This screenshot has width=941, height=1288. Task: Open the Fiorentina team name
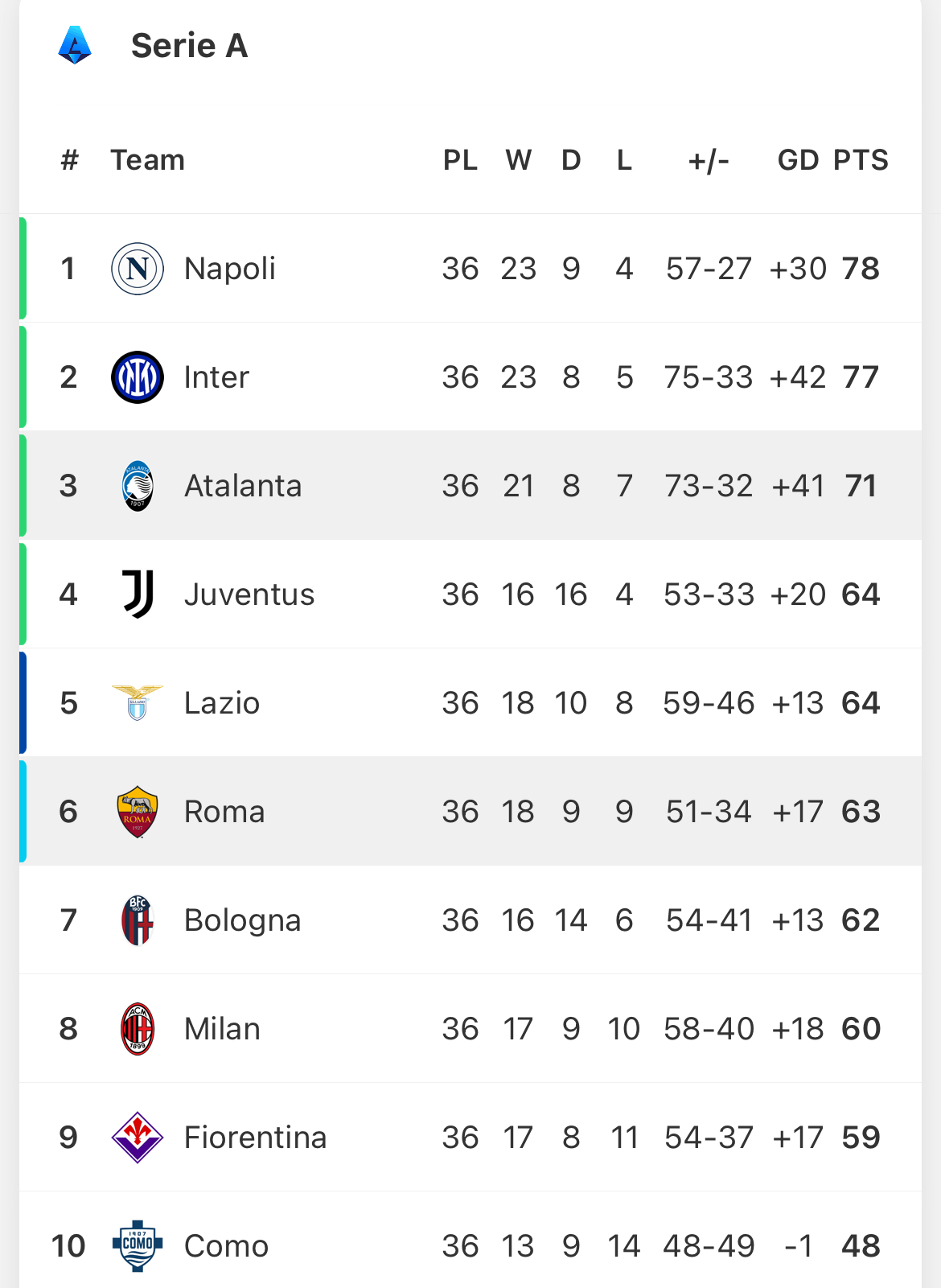[x=256, y=1138]
